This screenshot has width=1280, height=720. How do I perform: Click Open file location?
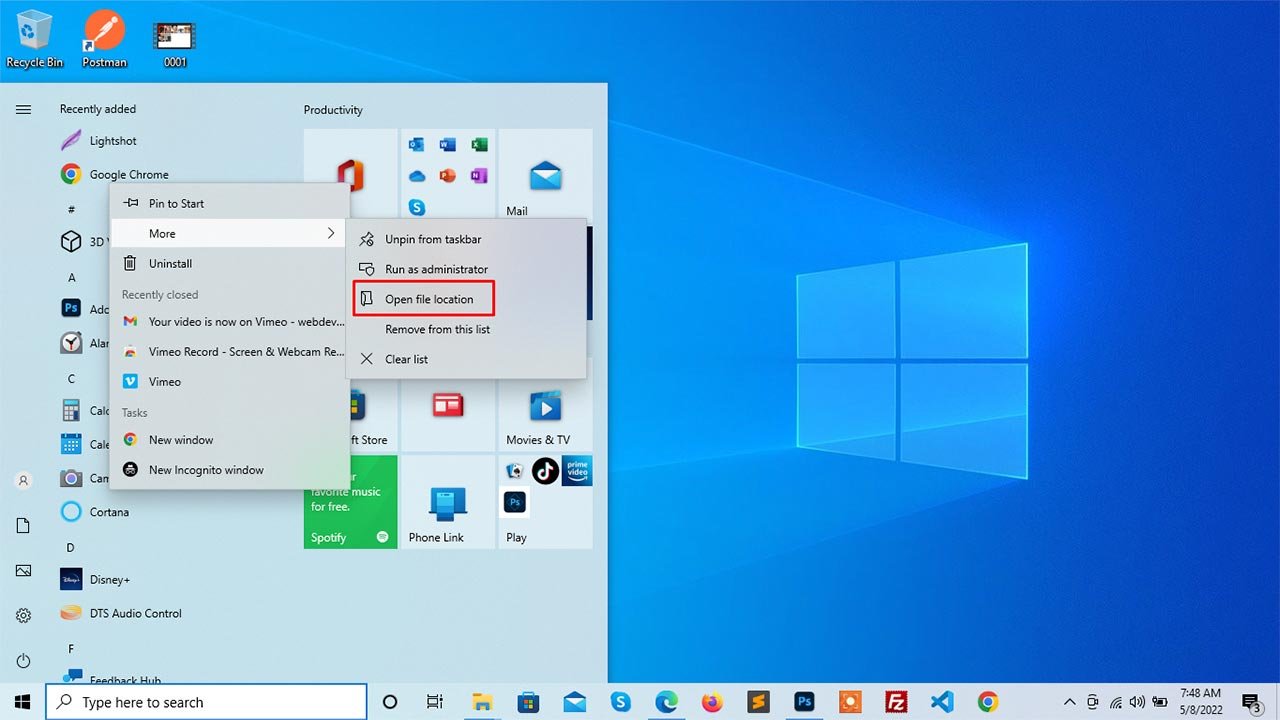click(x=424, y=299)
